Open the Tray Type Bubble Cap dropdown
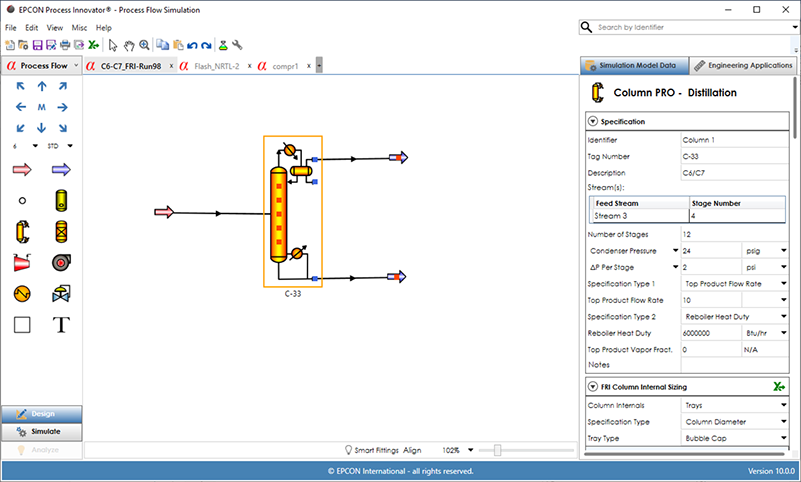801x482 pixels. [784, 438]
